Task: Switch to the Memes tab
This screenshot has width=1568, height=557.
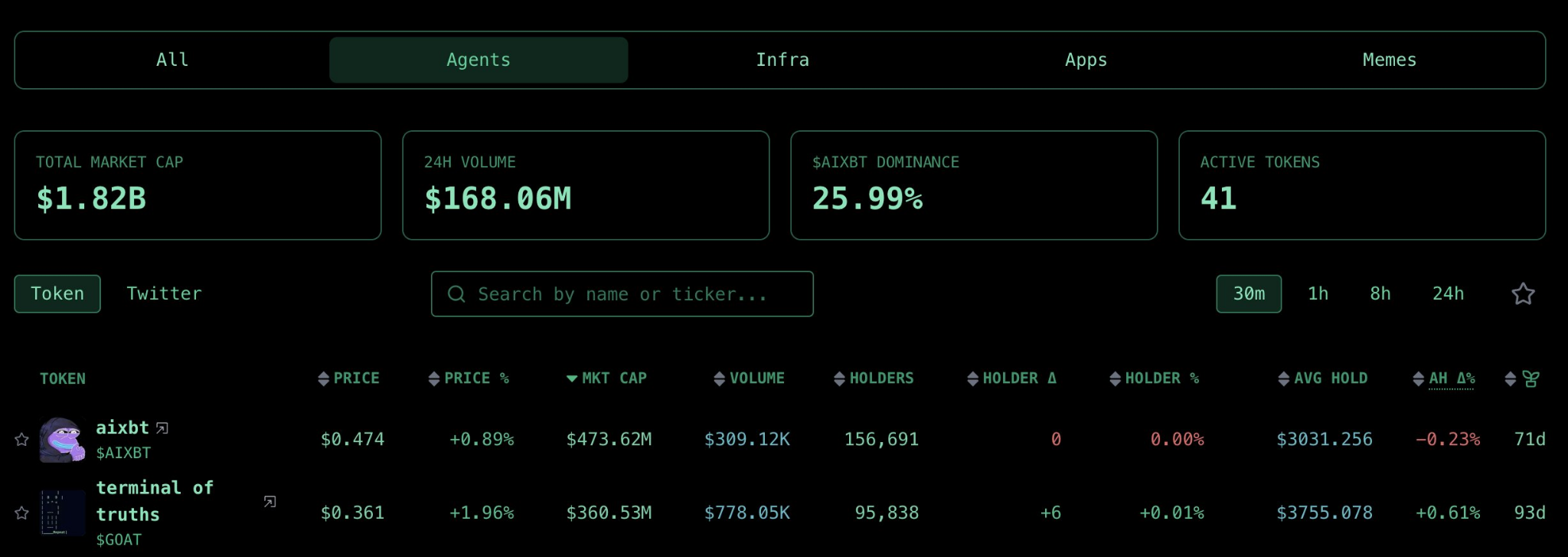Action: [x=1389, y=60]
